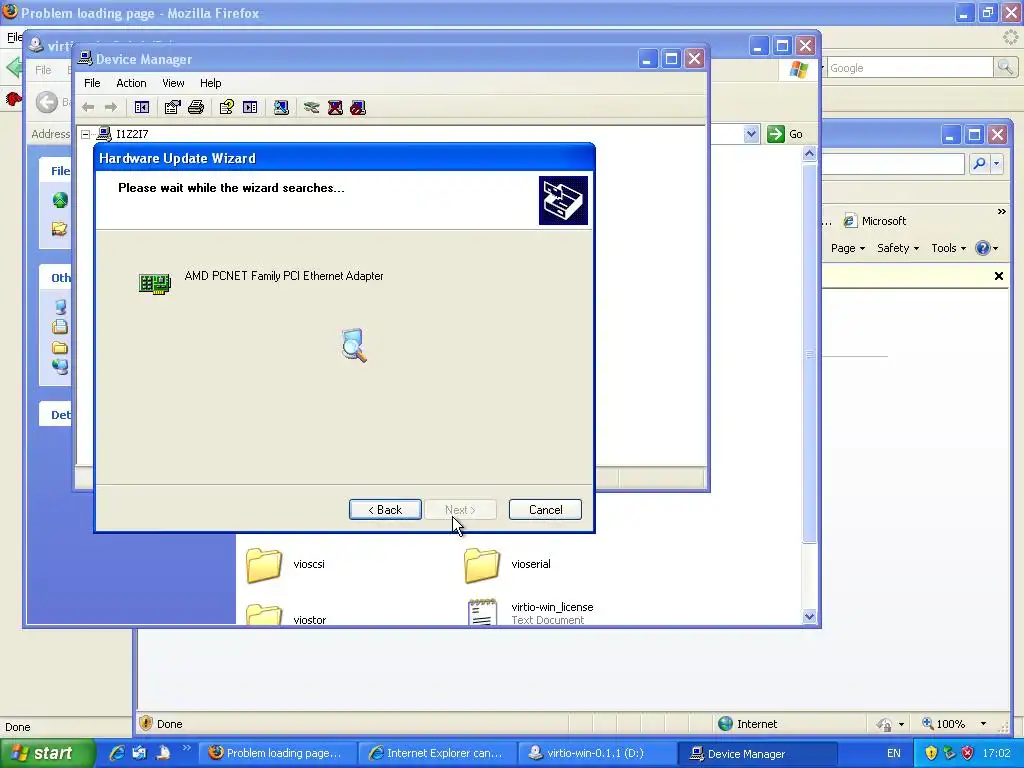Expand the Quick Launch overflow chevron
The height and width of the screenshot is (768, 1024).
187,748
